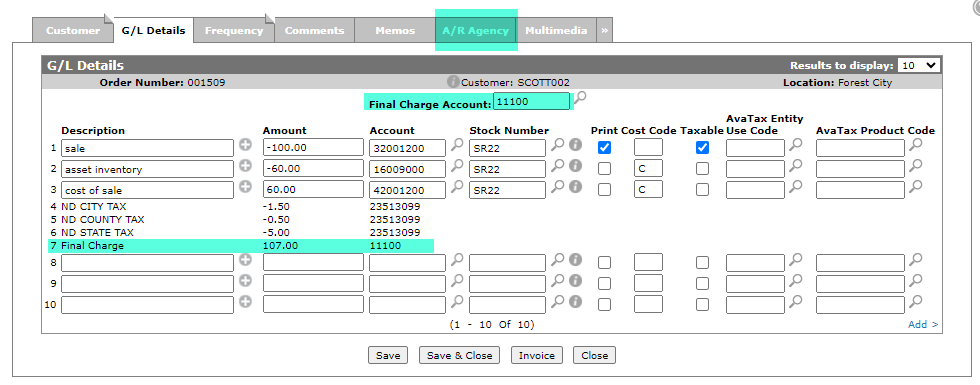Expand description plus icon on sale row
The image size is (980, 385).
point(246,145)
